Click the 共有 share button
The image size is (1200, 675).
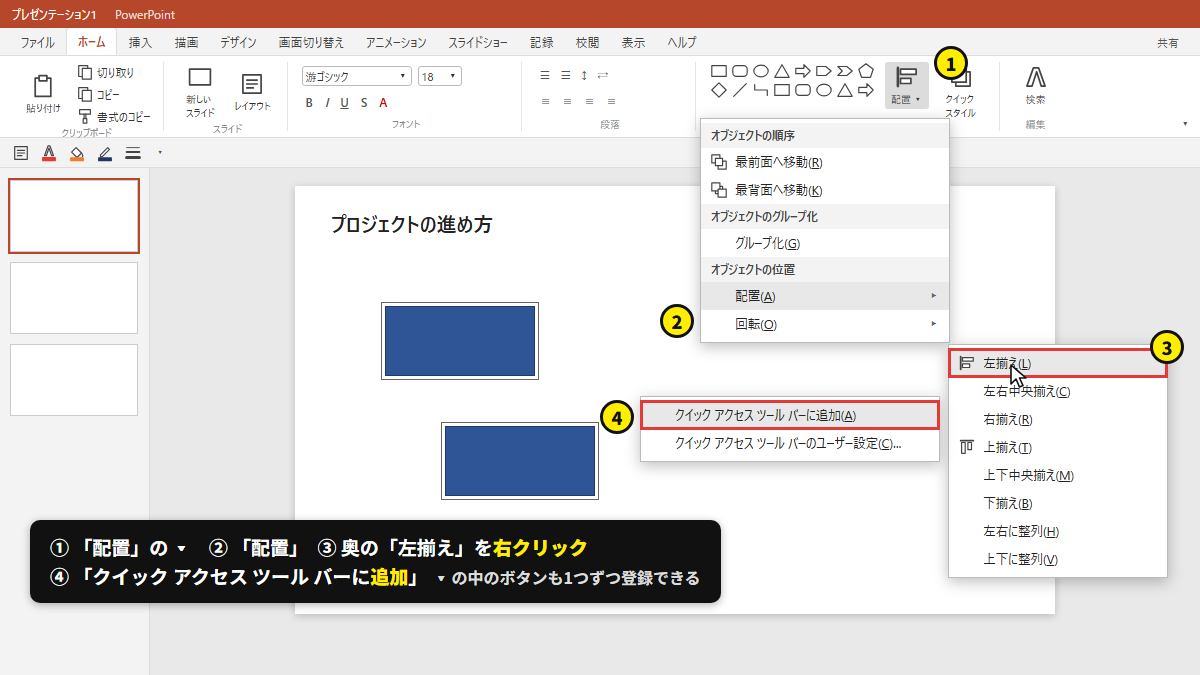1168,42
